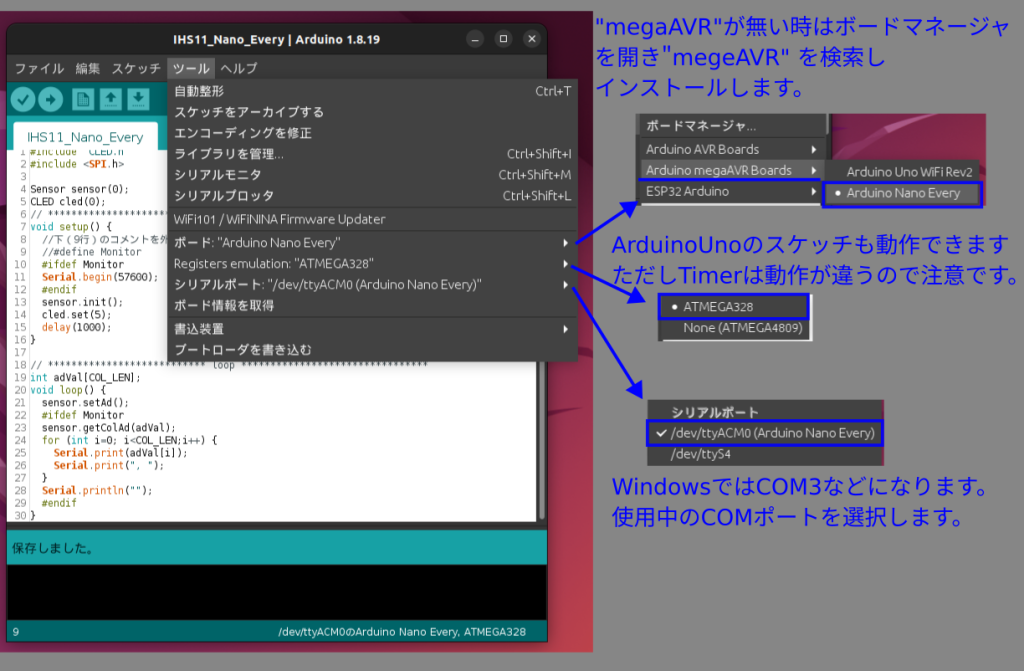Save the sketch with the Save icon
Viewport: 1024px width, 671px height.
(138, 99)
